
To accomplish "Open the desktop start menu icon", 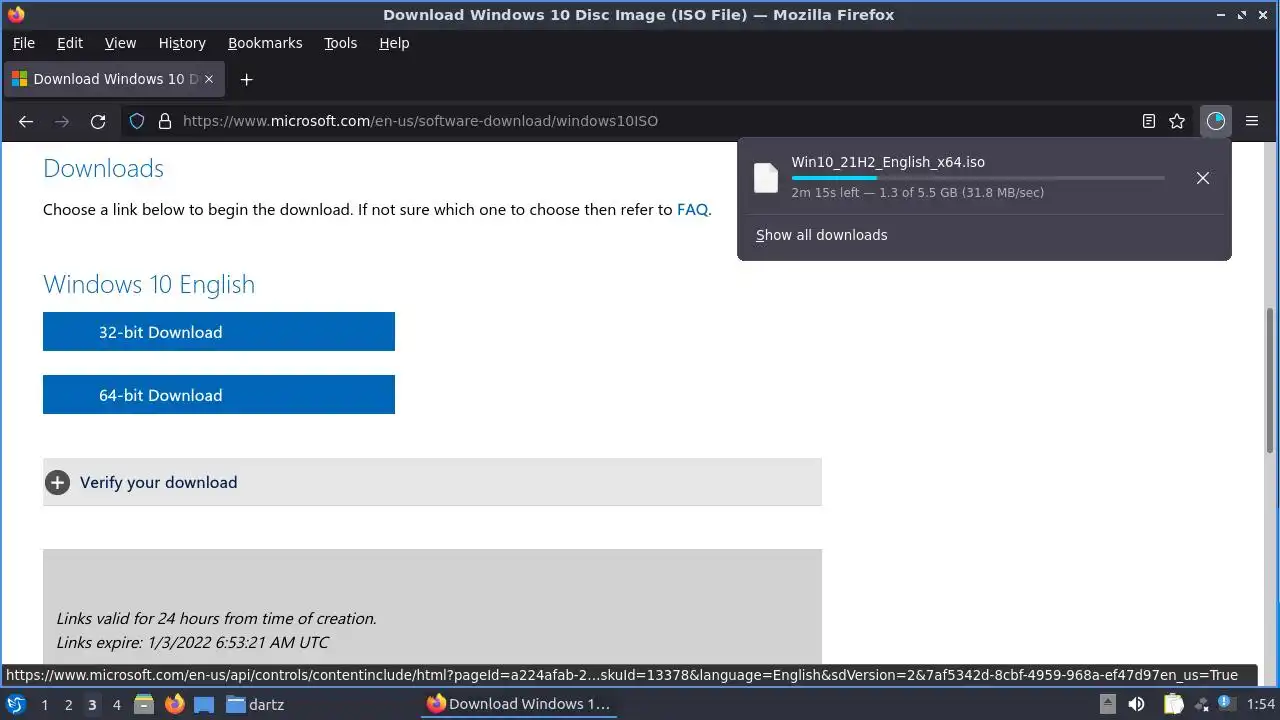I will point(16,704).
